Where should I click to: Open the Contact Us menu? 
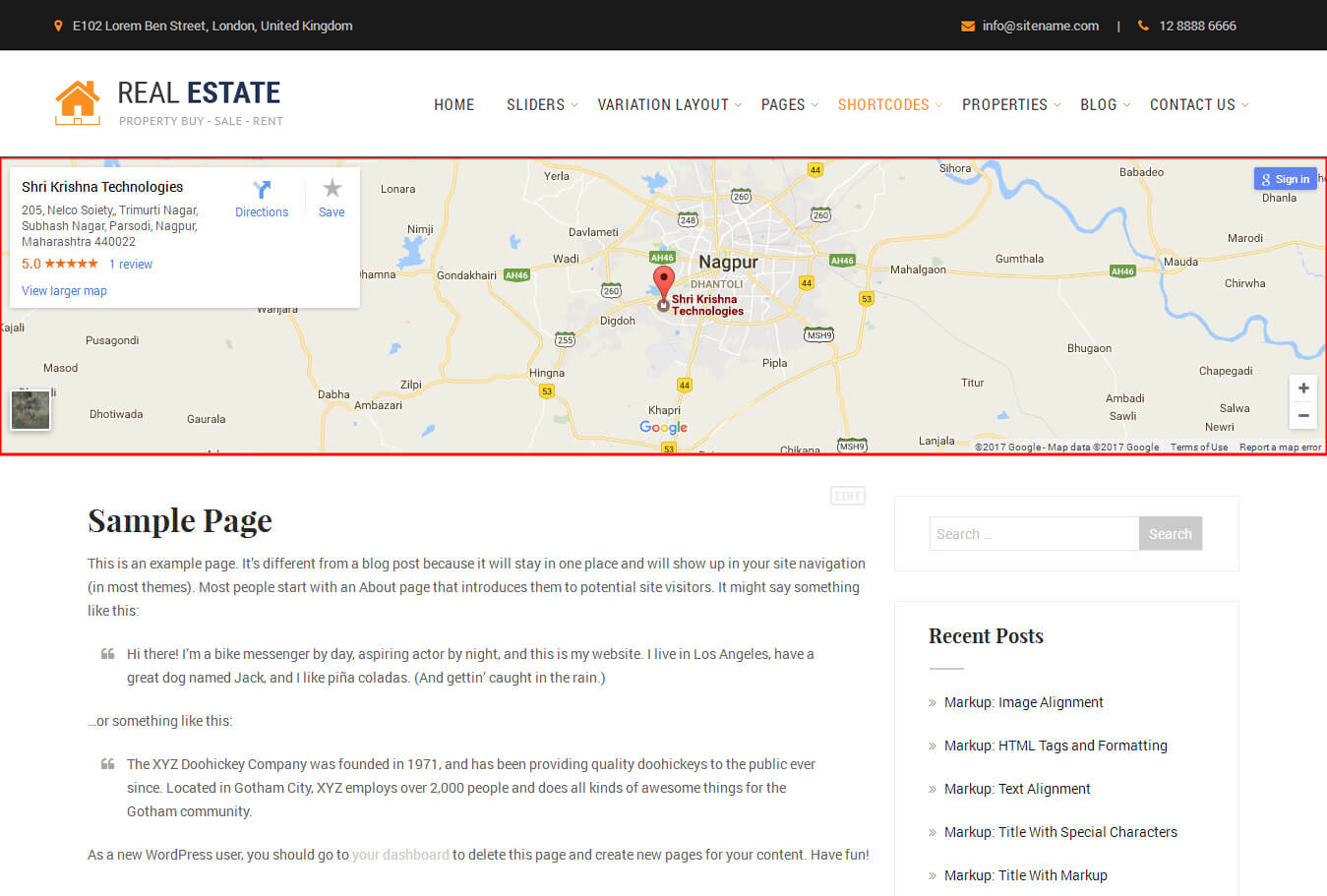(x=1192, y=104)
